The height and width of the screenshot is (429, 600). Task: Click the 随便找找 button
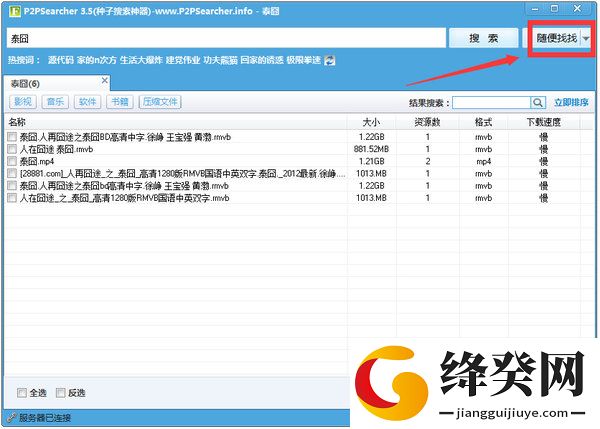pyautogui.click(x=556, y=38)
